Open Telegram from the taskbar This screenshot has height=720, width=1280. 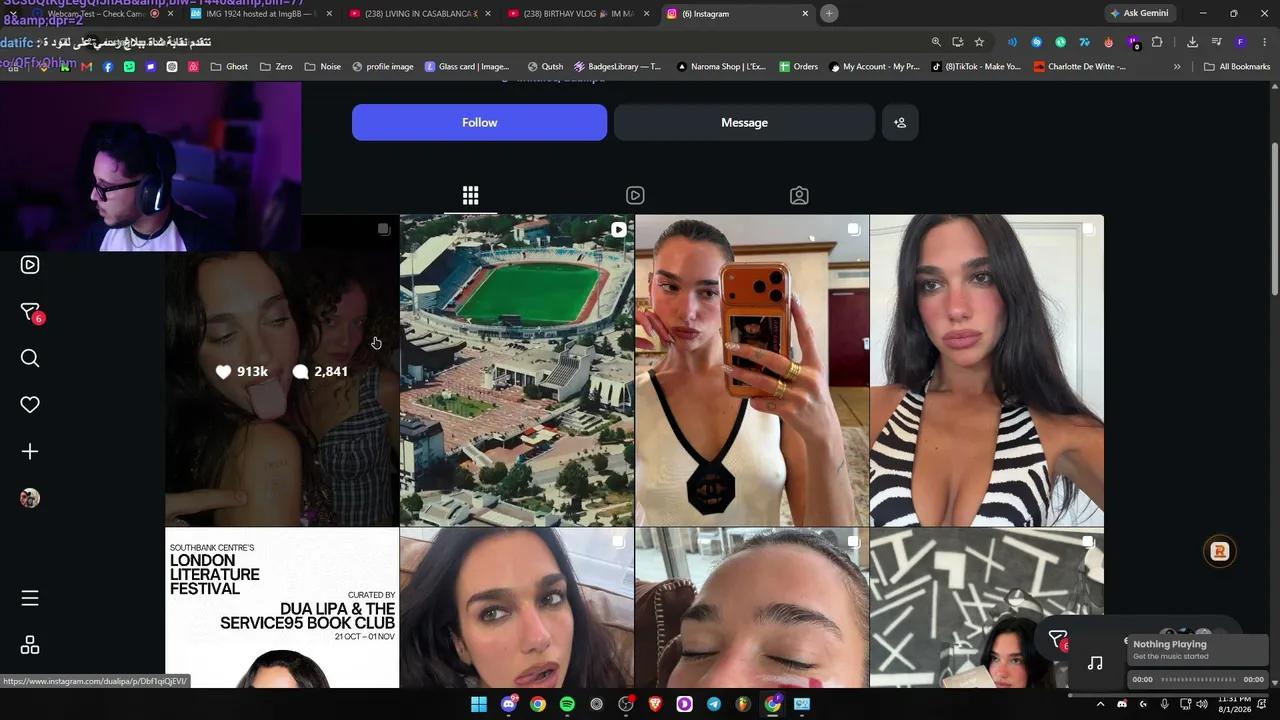pos(714,704)
